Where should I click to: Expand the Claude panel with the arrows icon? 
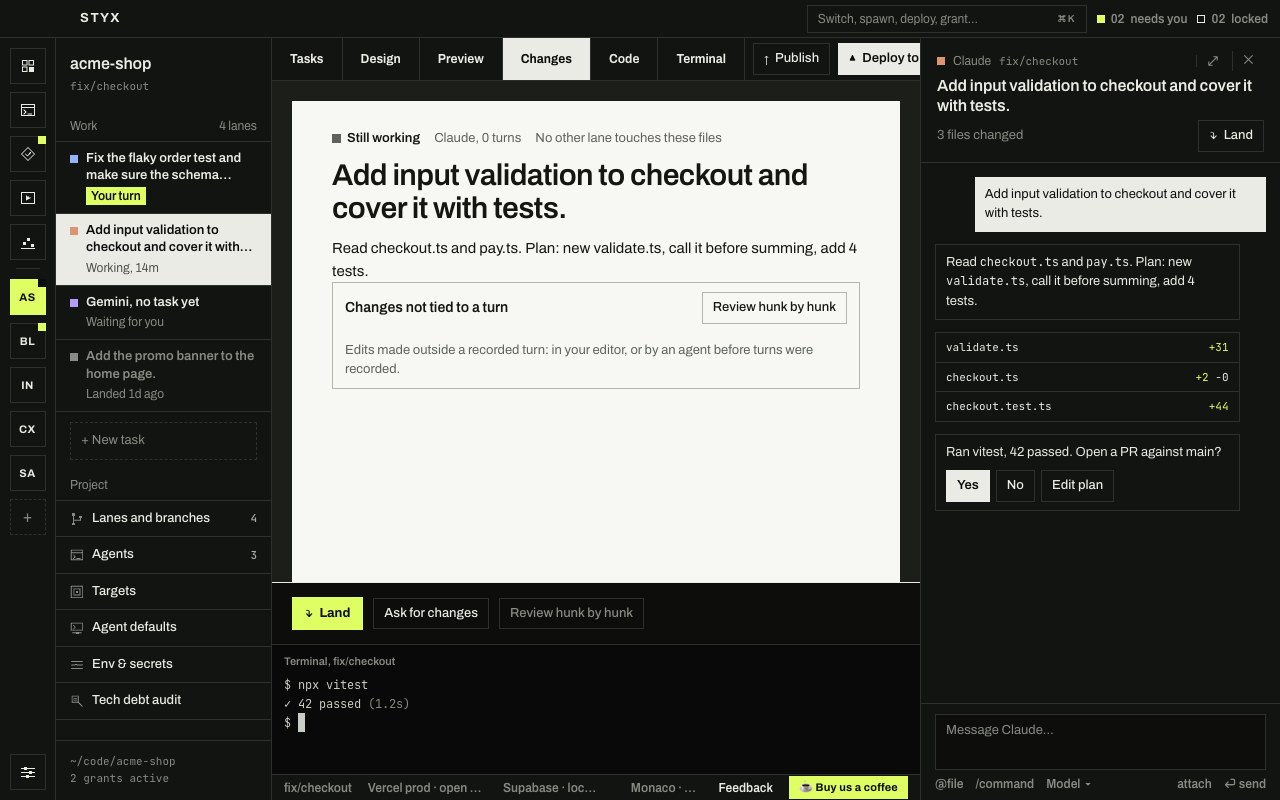point(1213,60)
